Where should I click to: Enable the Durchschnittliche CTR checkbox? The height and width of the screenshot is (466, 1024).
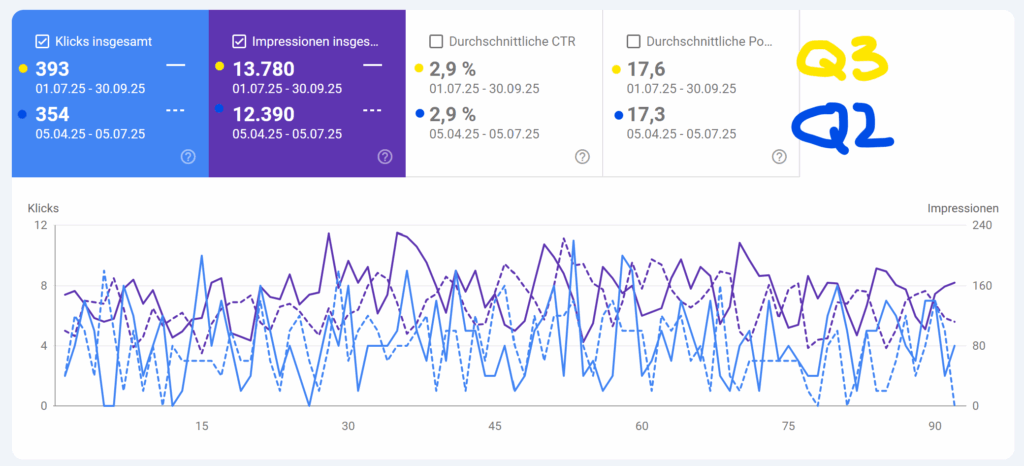(x=436, y=41)
